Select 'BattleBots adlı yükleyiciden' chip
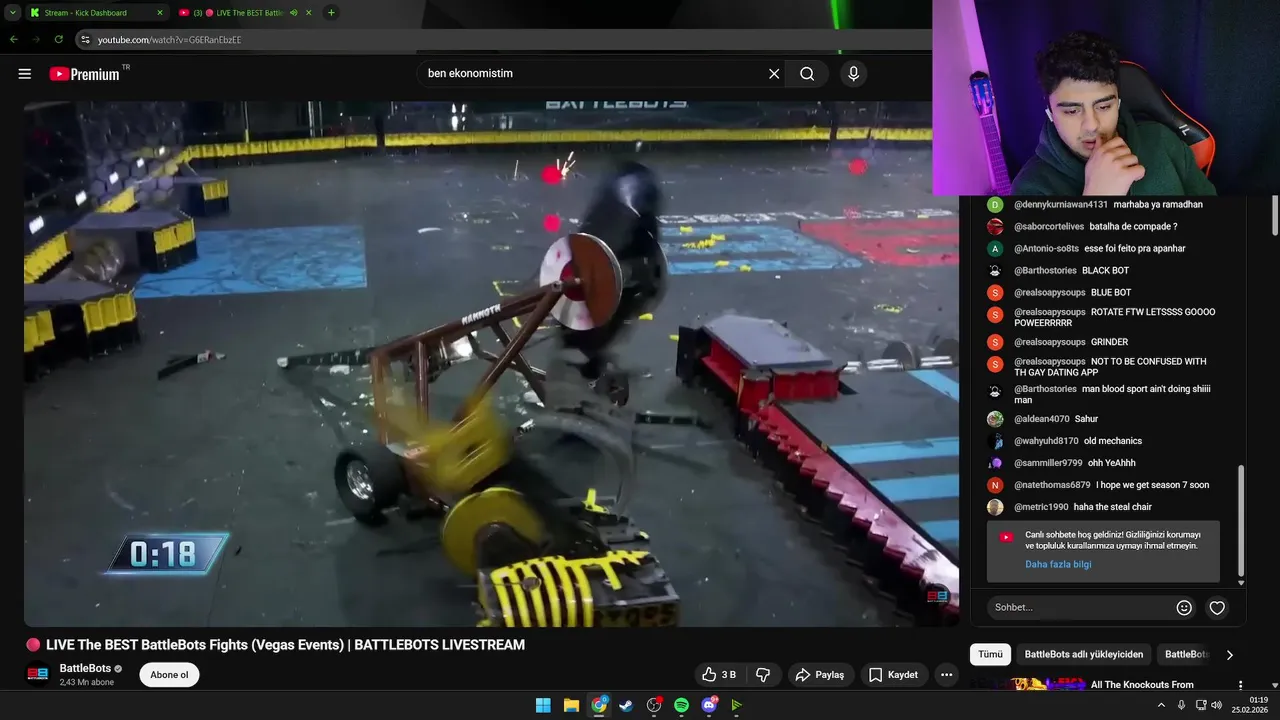Image resolution: width=1280 pixels, height=720 pixels. pyautogui.click(x=1084, y=654)
